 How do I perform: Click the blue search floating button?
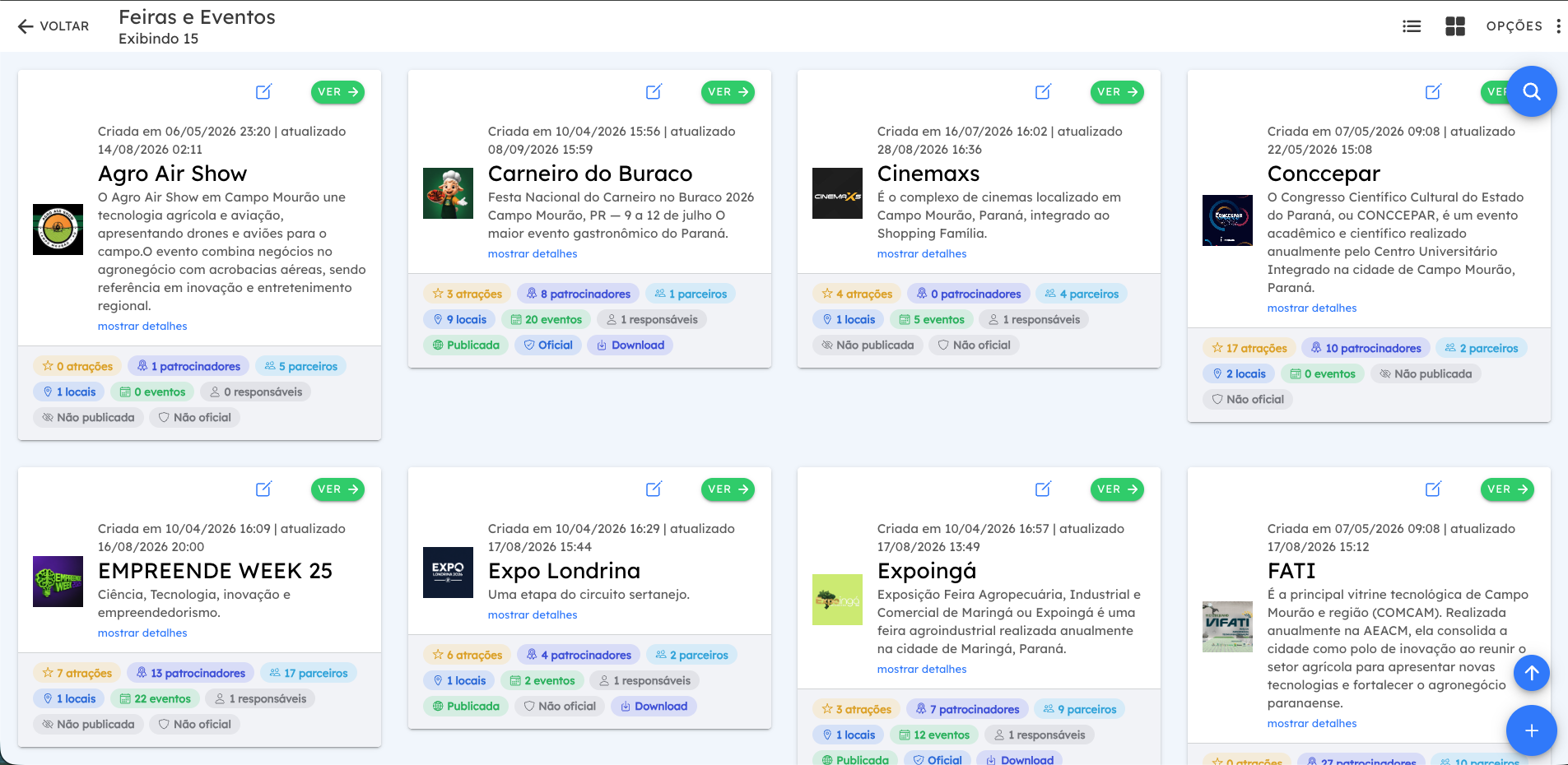click(1531, 91)
